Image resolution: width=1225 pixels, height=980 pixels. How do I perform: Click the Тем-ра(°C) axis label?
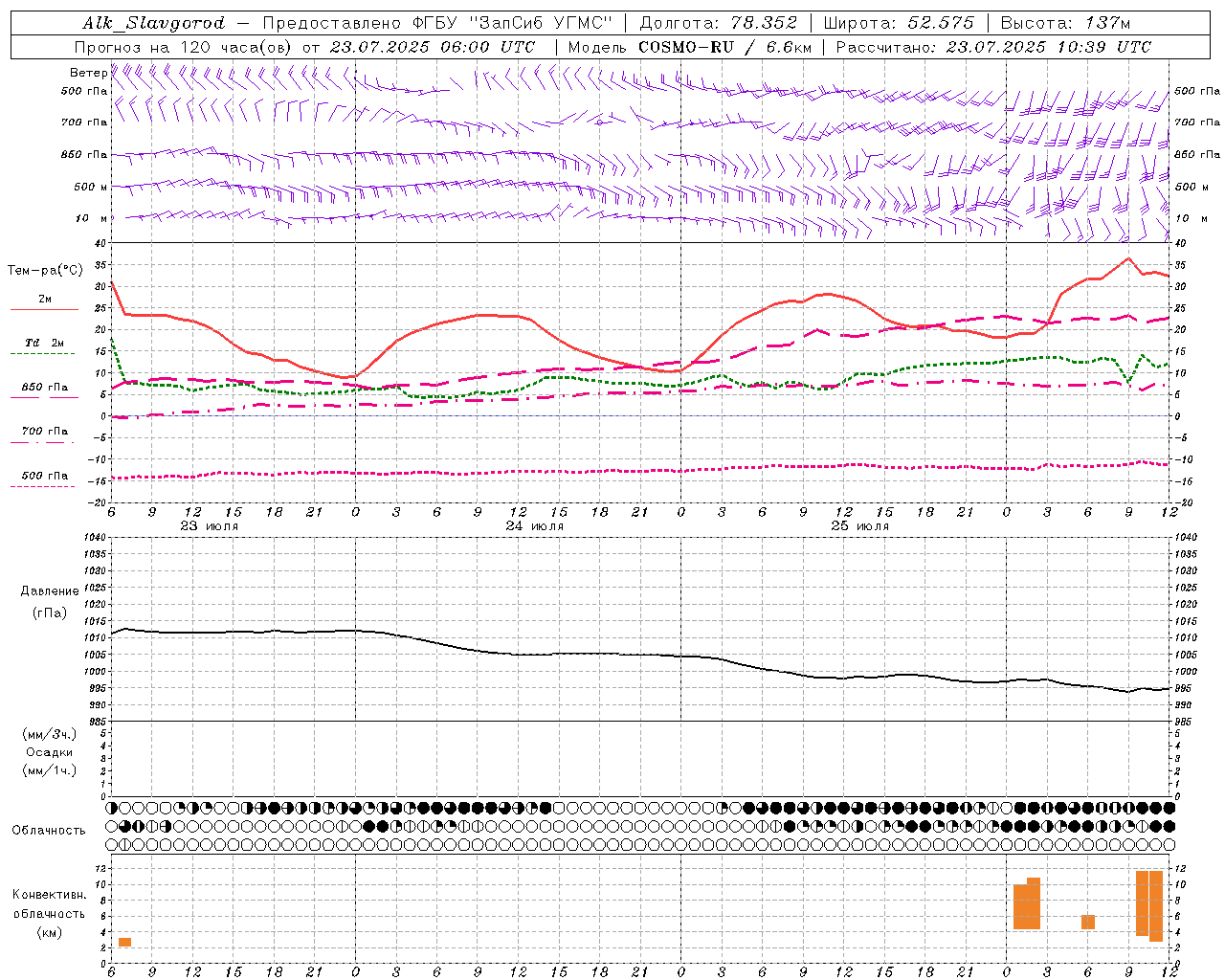(x=45, y=271)
